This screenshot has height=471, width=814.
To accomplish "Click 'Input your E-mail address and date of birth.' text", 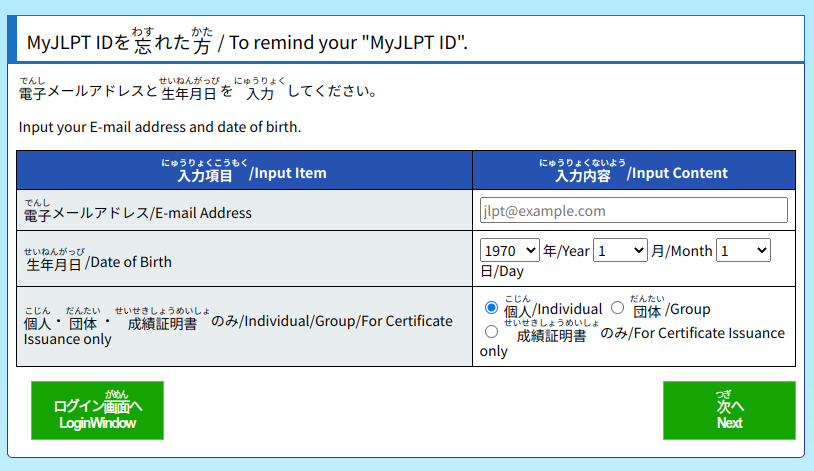I will pyautogui.click(x=160, y=127).
